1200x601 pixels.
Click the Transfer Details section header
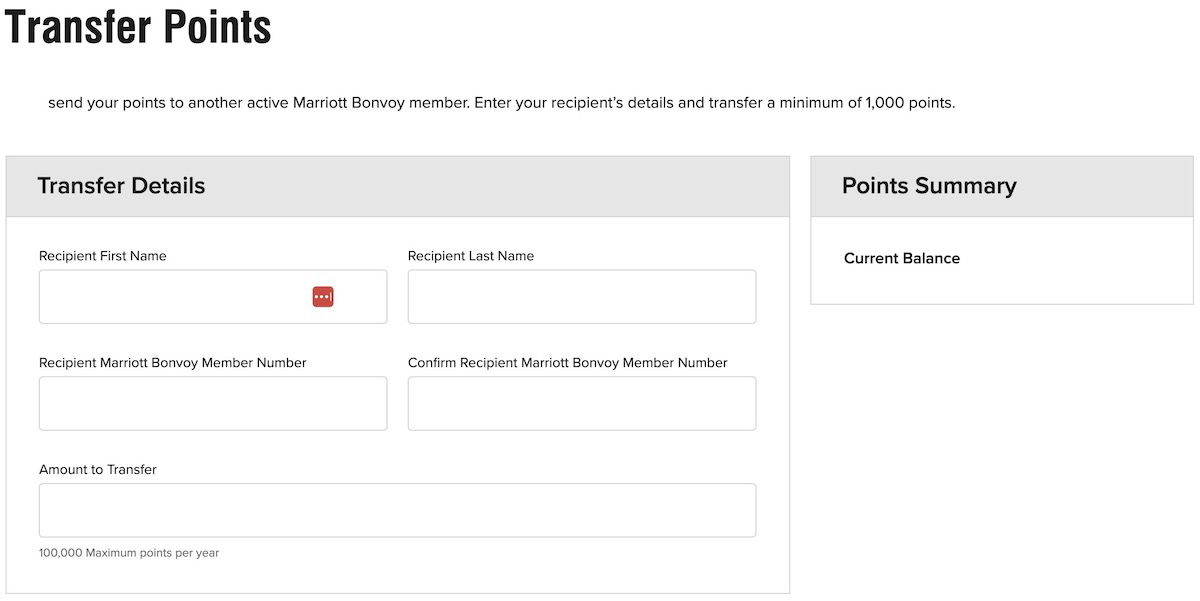pos(121,186)
